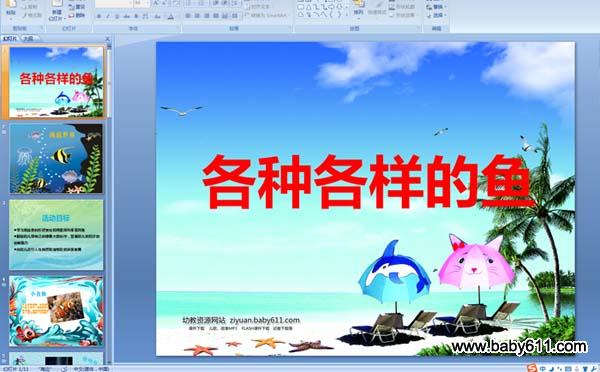Insert a New Slide (新建幻灯片)
The image size is (600, 372).
[x=57, y=11]
